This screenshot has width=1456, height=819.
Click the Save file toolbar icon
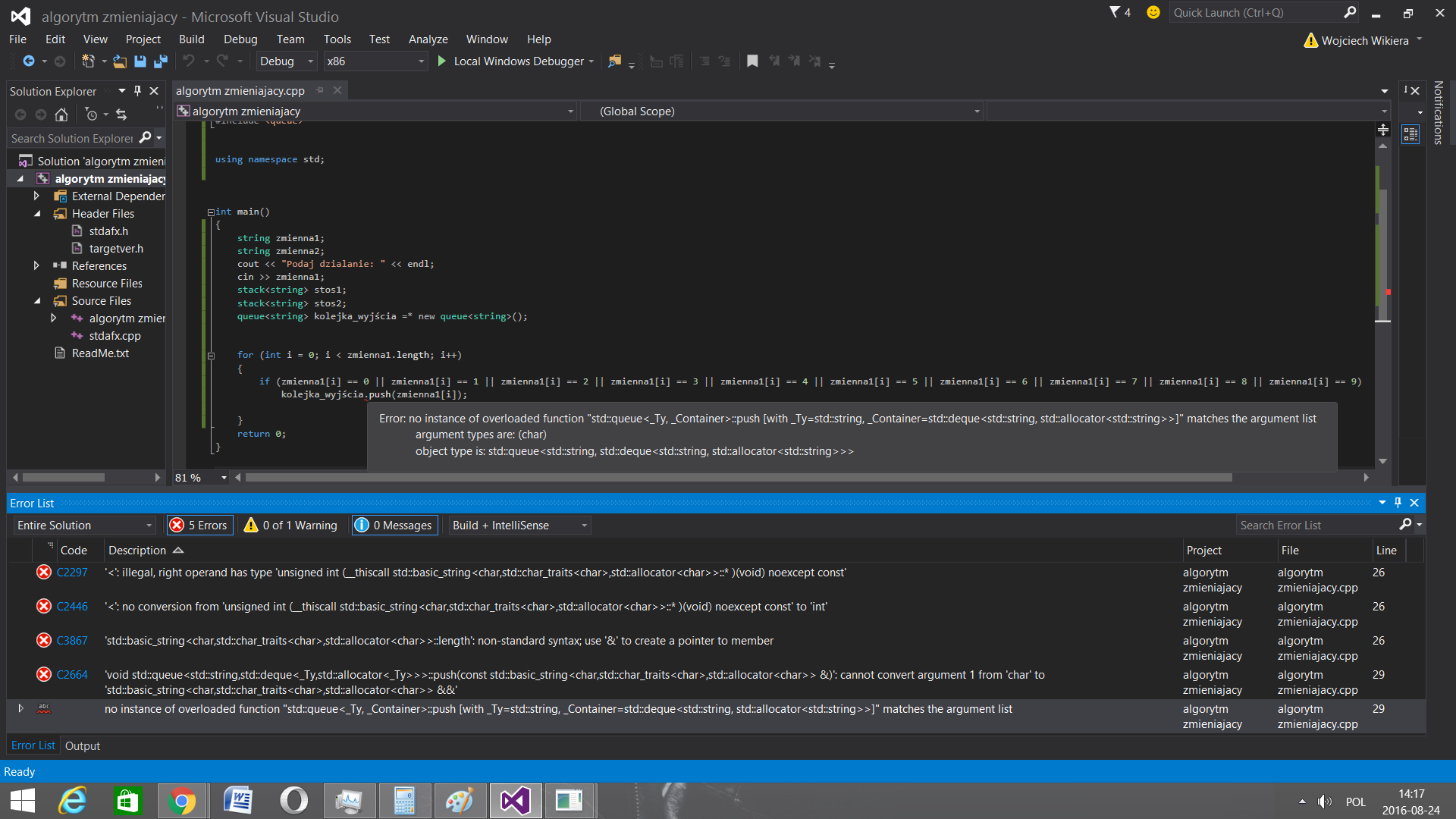140,61
